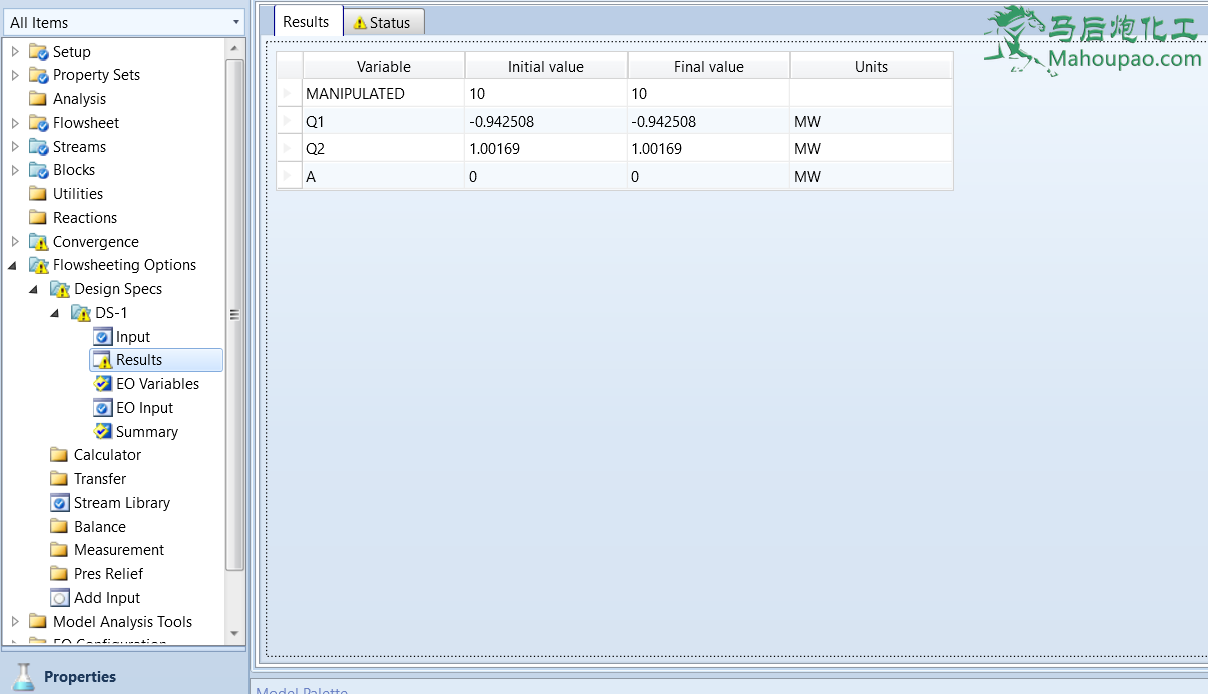The height and width of the screenshot is (694, 1208).
Task: Switch to the Status tab
Action: [383, 22]
